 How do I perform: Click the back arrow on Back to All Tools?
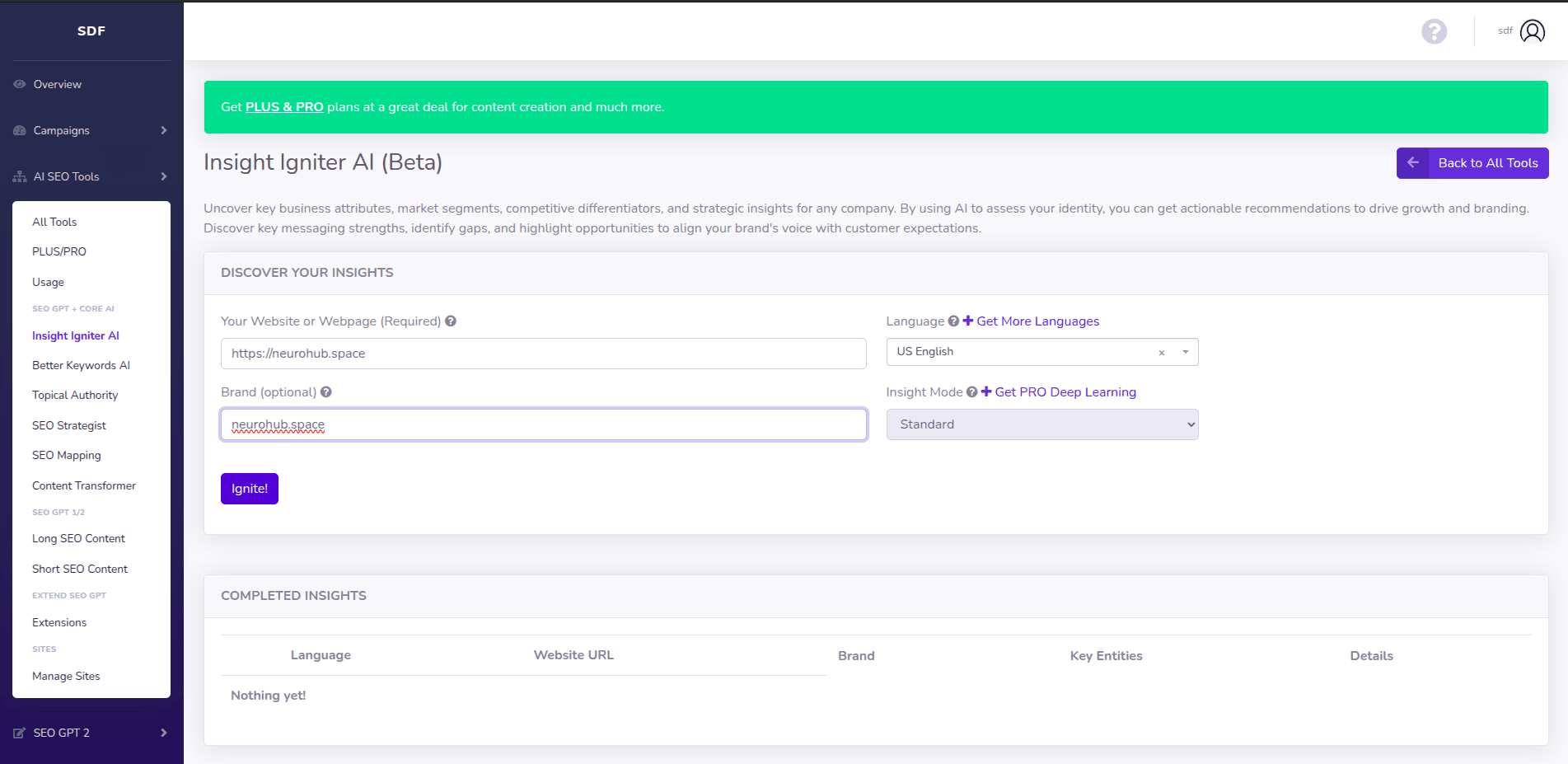pyautogui.click(x=1413, y=163)
